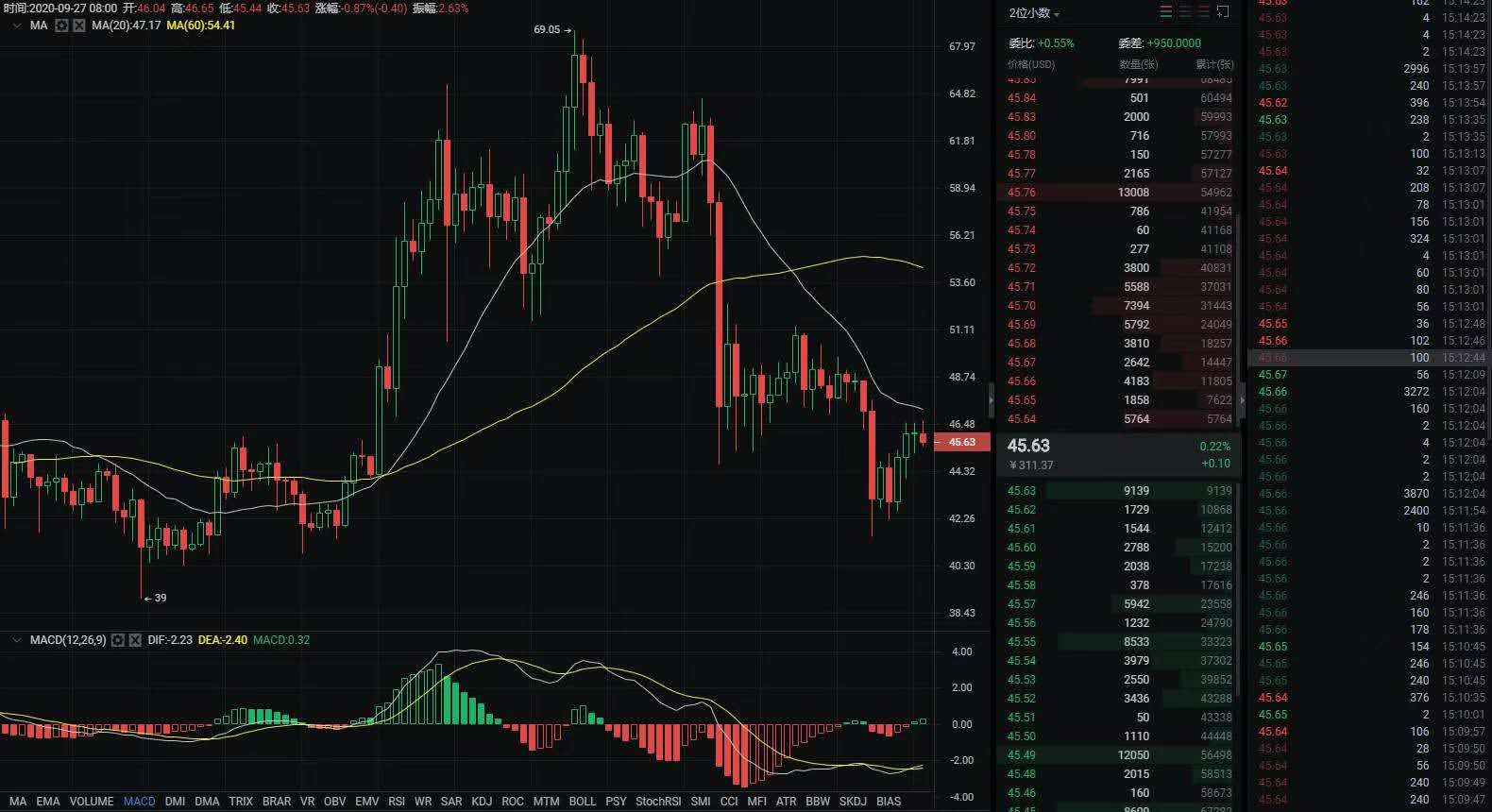Image resolution: width=1492 pixels, height=812 pixels.
Task: Switch to the BRAR indicator
Action: [277, 801]
